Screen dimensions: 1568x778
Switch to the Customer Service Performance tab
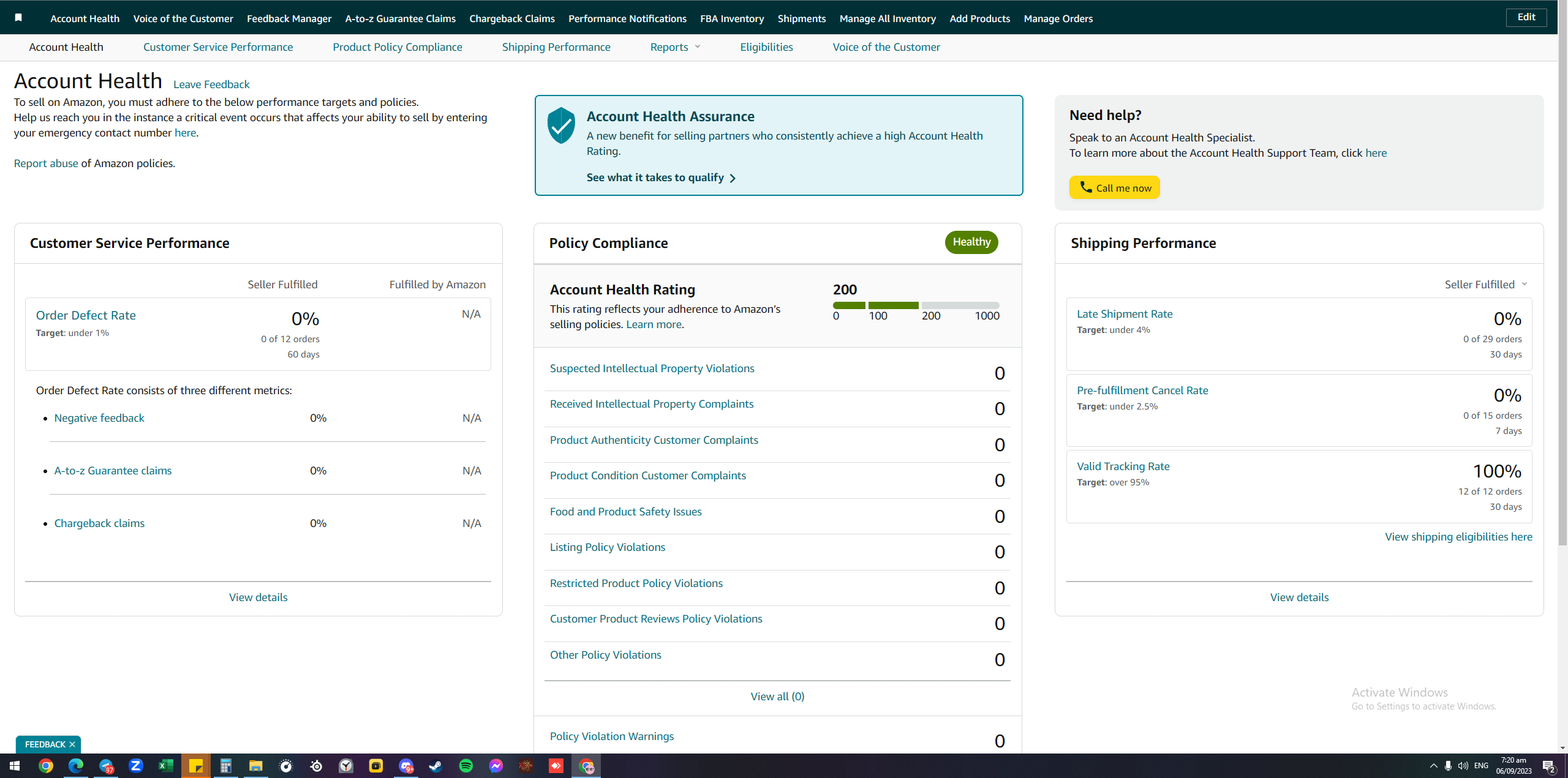coord(218,47)
